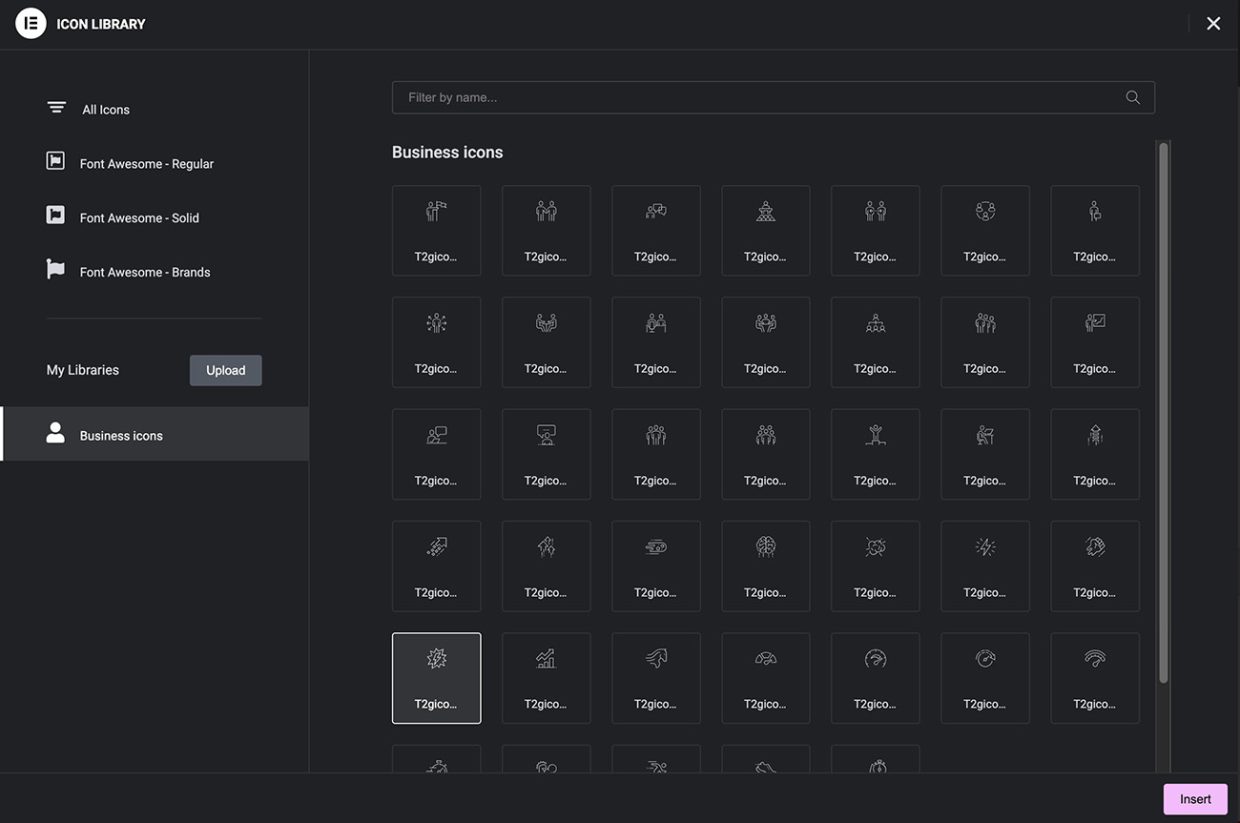Select the horse head icon

655,678
